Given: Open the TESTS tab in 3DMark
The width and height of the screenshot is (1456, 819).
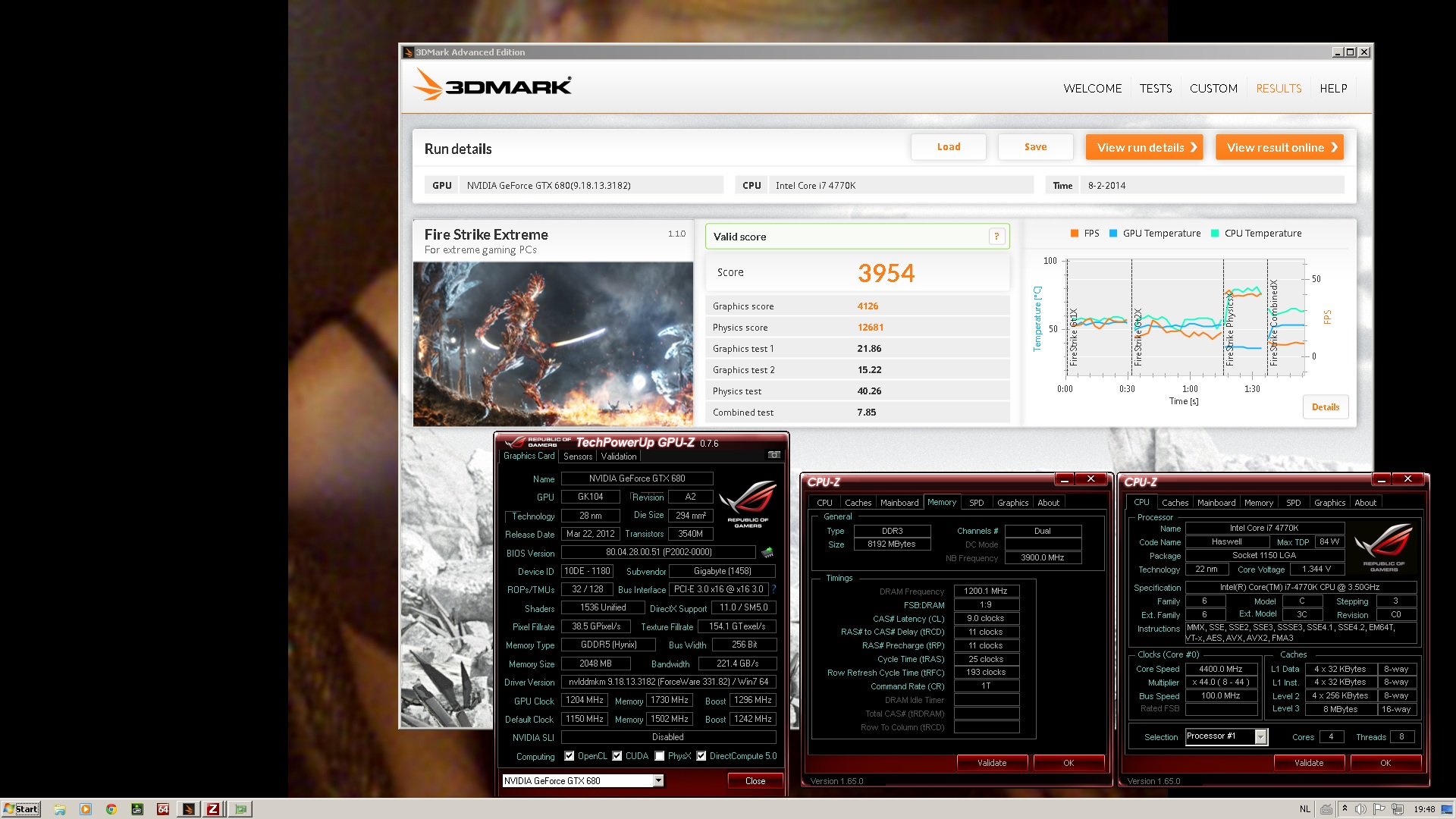Looking at the screenshot, I should pyautogui.click(x=1156, y=89).
